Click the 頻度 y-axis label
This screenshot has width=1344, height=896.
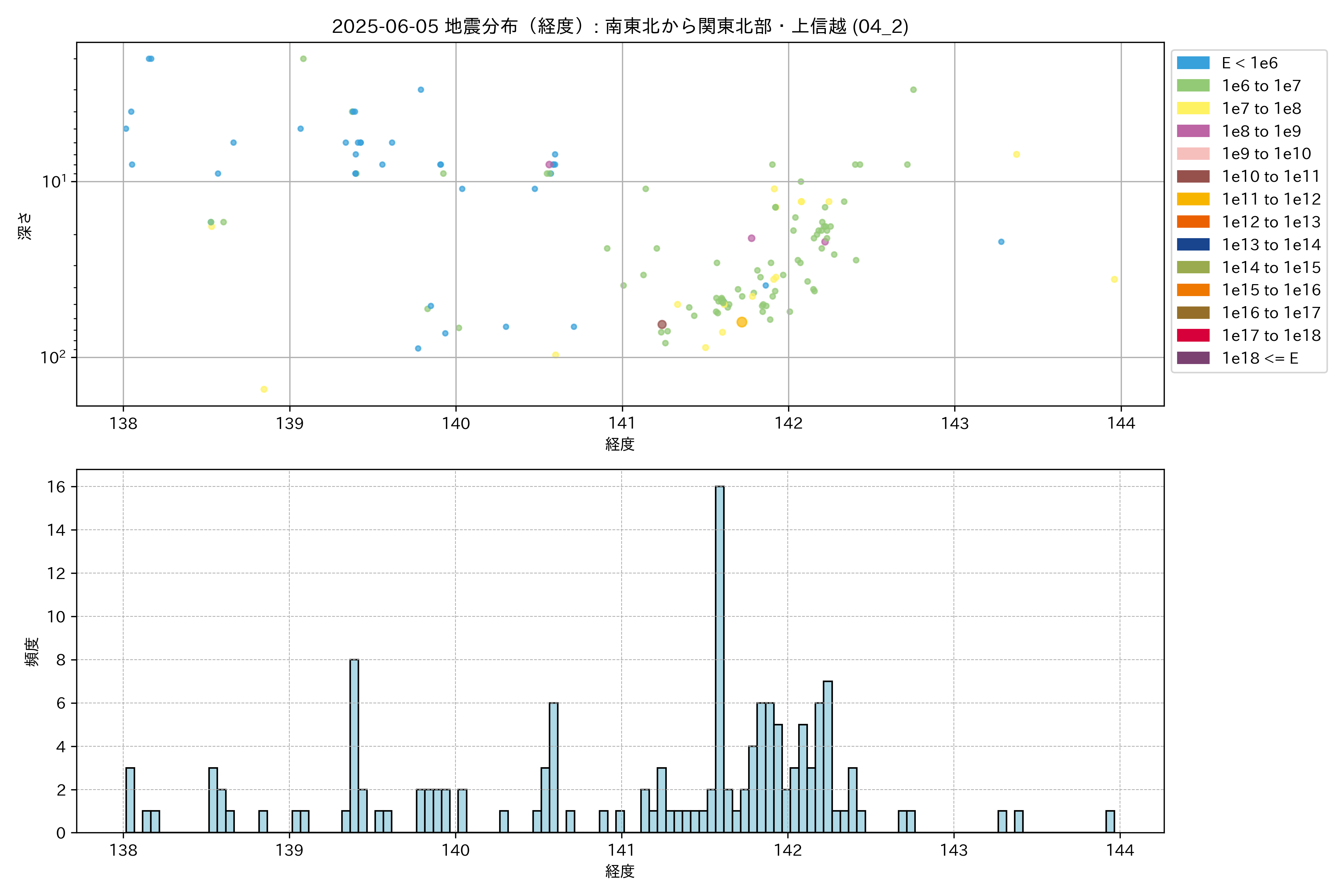32,651
